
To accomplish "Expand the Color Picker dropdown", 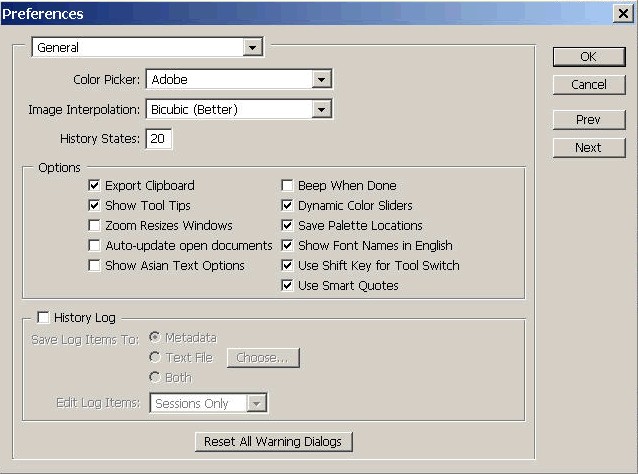I will [x=321, y=79].
